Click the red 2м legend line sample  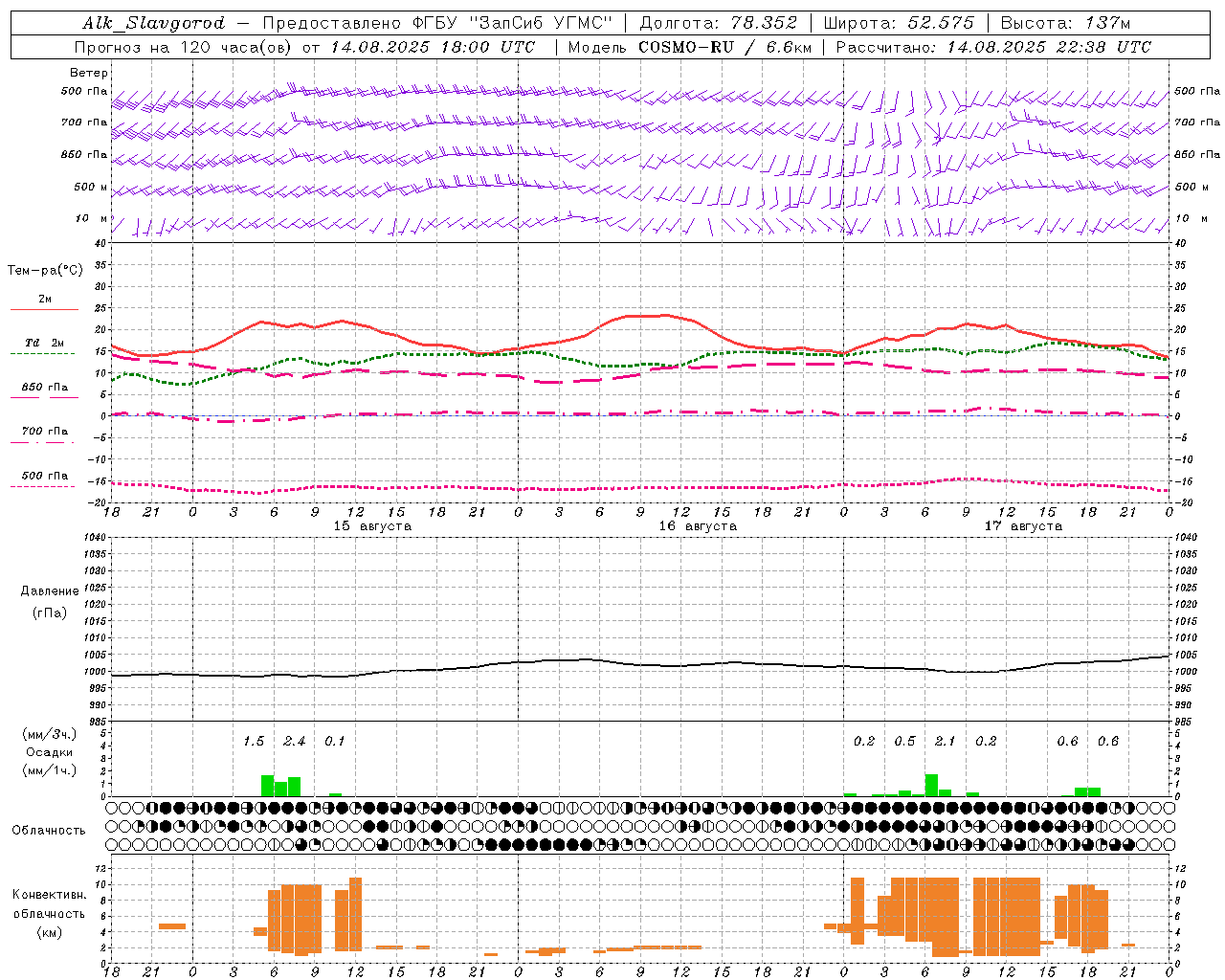point(44,310)
